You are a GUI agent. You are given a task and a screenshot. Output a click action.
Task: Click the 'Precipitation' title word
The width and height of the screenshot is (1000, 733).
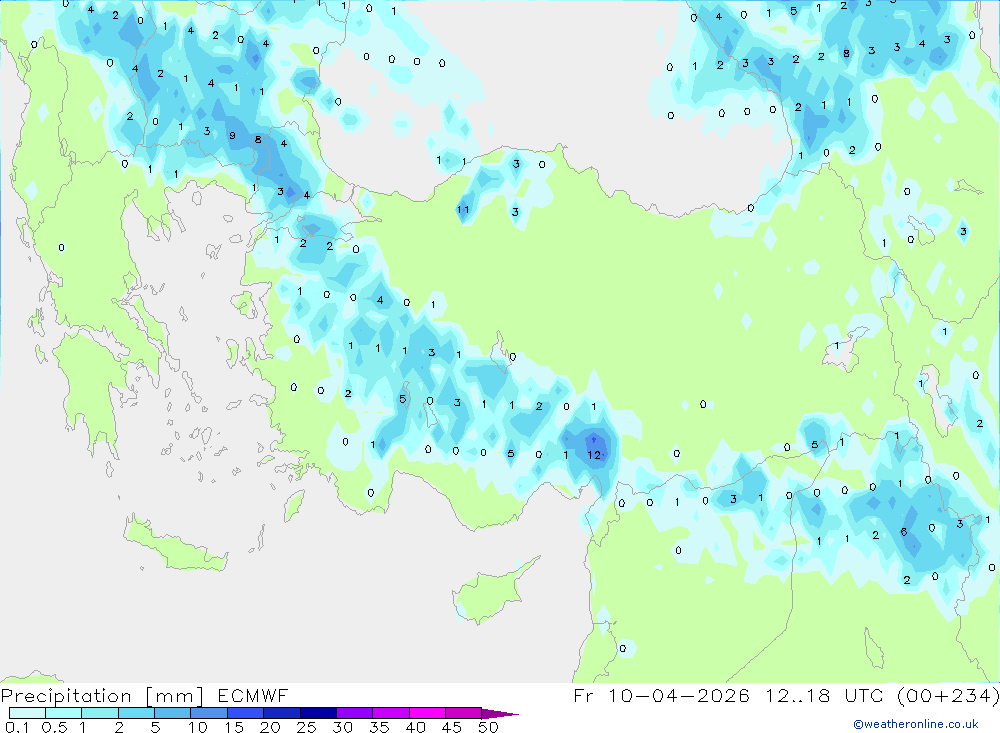(x=66, y=695)
